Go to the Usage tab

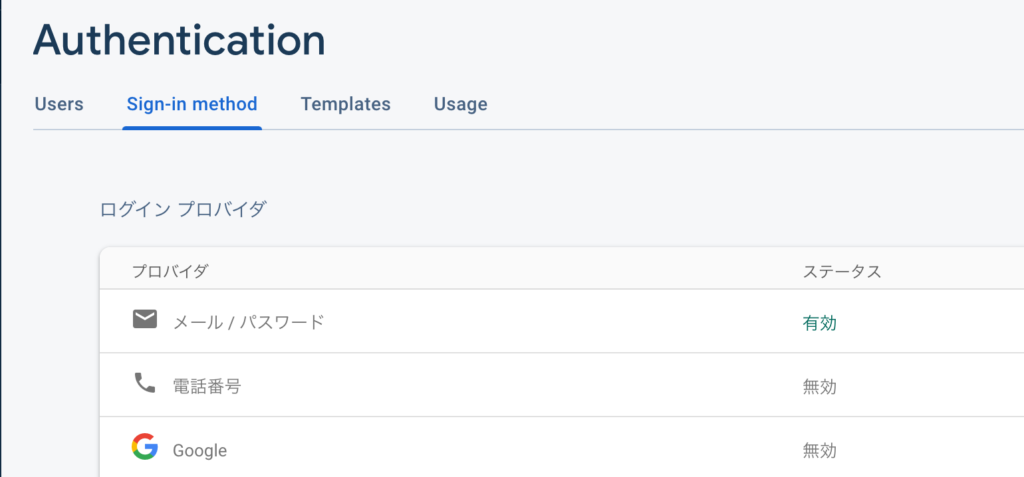click(460, 105)
